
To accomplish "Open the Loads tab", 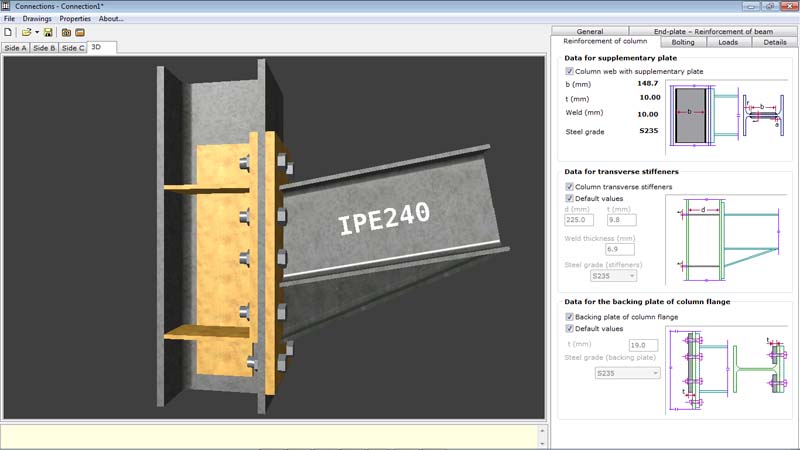I will [728, 42].
